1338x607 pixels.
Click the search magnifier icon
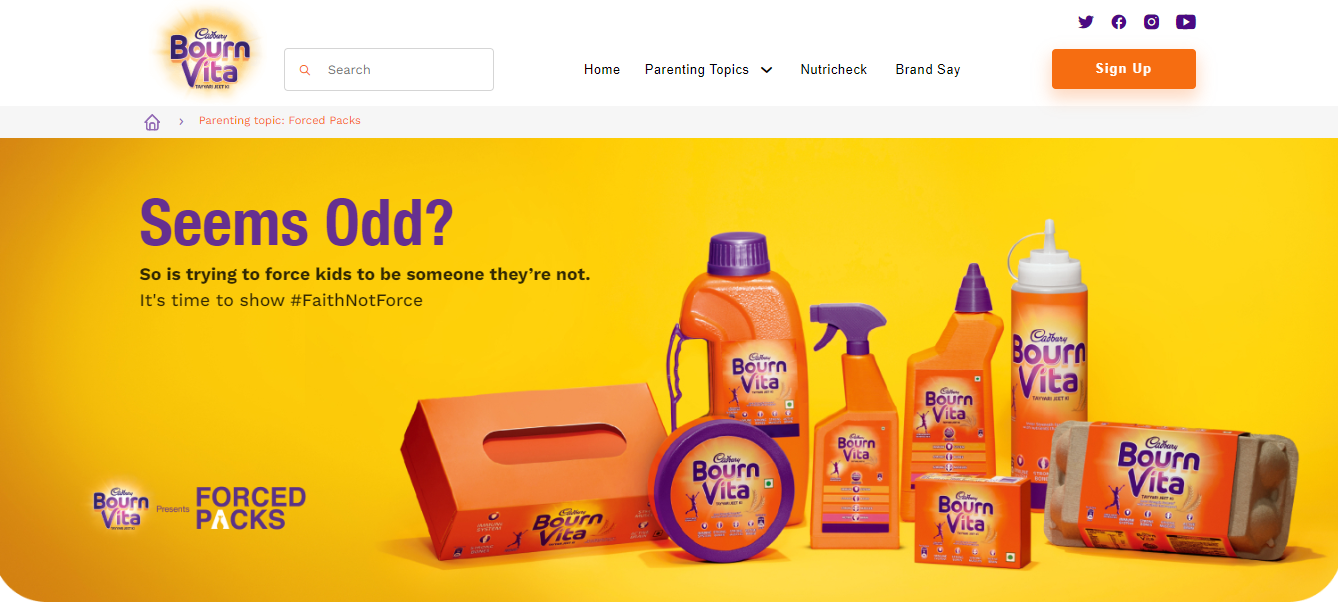point(305,70)
